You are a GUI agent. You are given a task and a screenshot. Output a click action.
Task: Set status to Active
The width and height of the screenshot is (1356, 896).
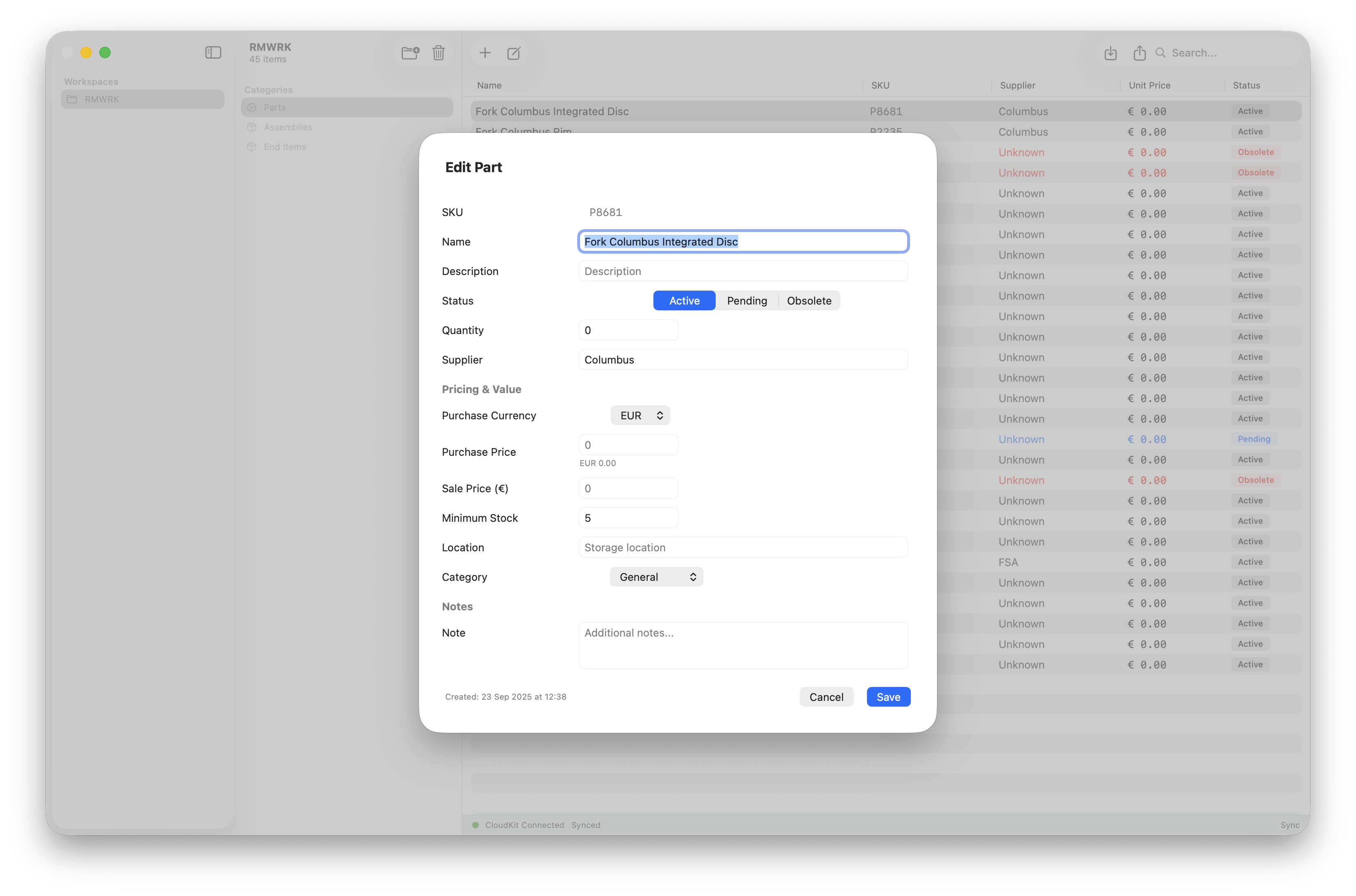click(684, 300)
